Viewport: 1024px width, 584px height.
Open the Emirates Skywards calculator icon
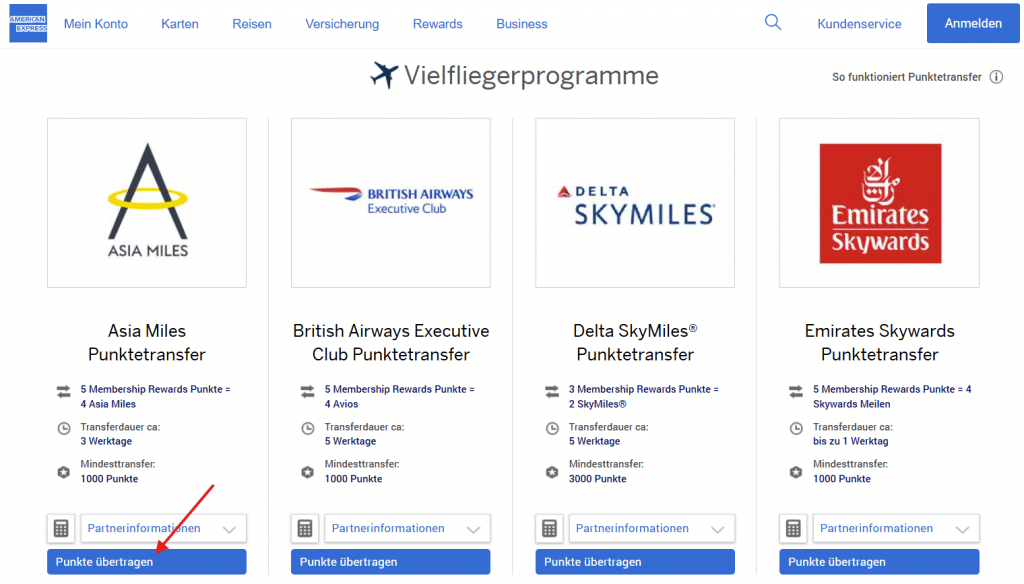tap(793, 528)
